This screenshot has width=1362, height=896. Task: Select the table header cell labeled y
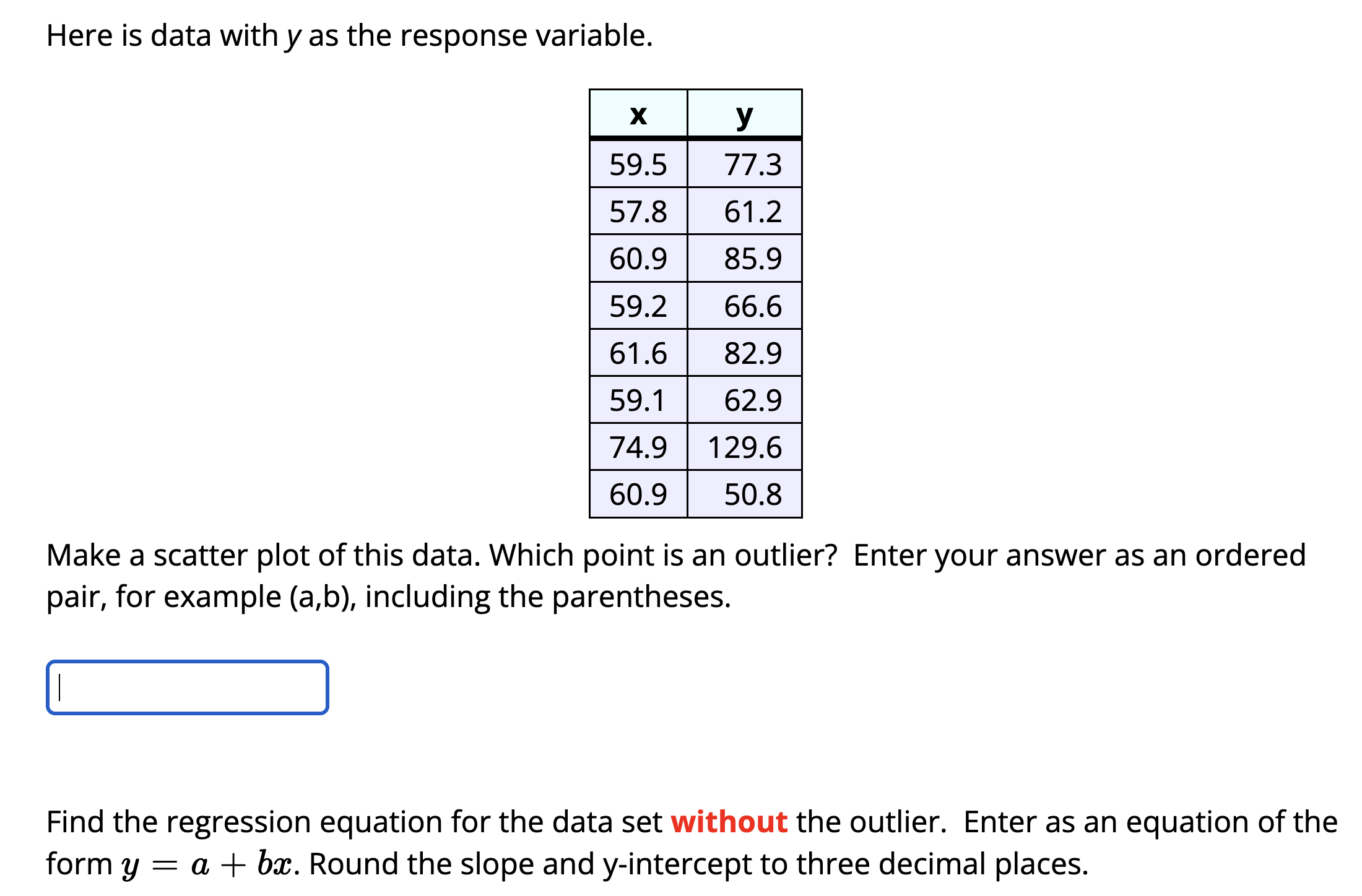743,118
